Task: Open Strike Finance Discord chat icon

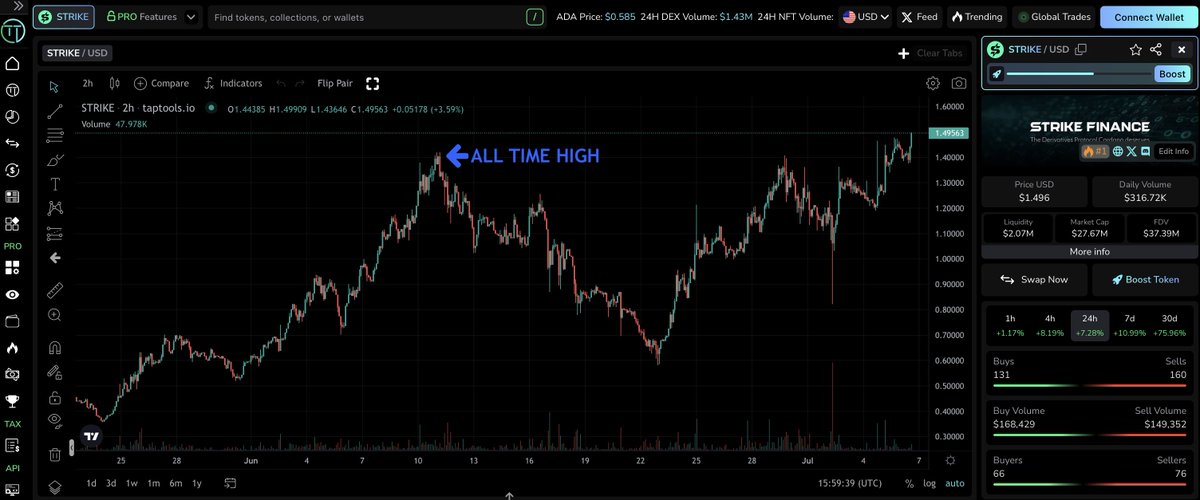Action: 1145,151
